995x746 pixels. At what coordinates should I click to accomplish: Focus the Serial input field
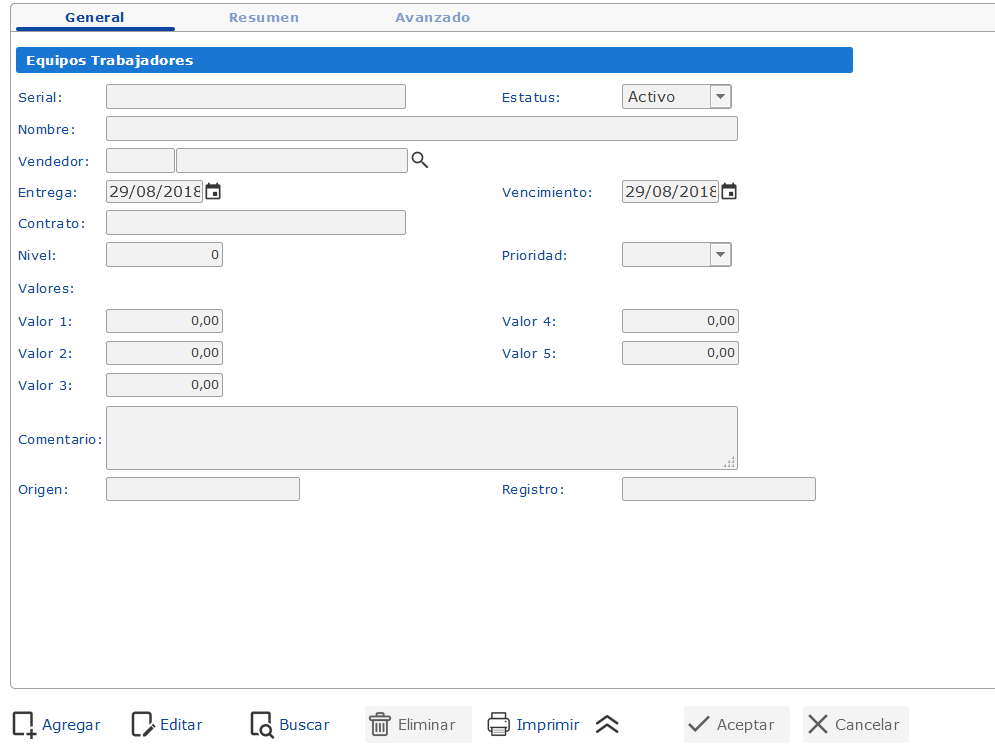(x=255, y=97)
